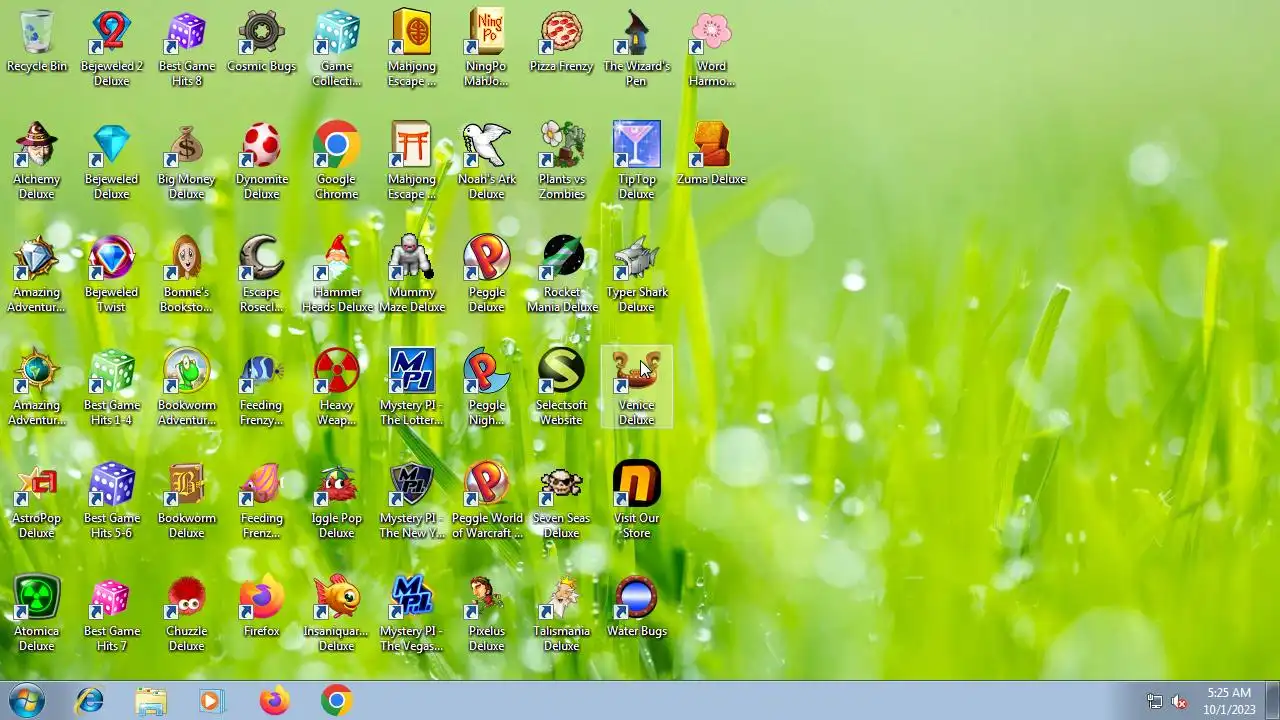Click the Rocket Mania Deluxe icon
Screen dimensions: 1280x720
click(x=561, y=258)
